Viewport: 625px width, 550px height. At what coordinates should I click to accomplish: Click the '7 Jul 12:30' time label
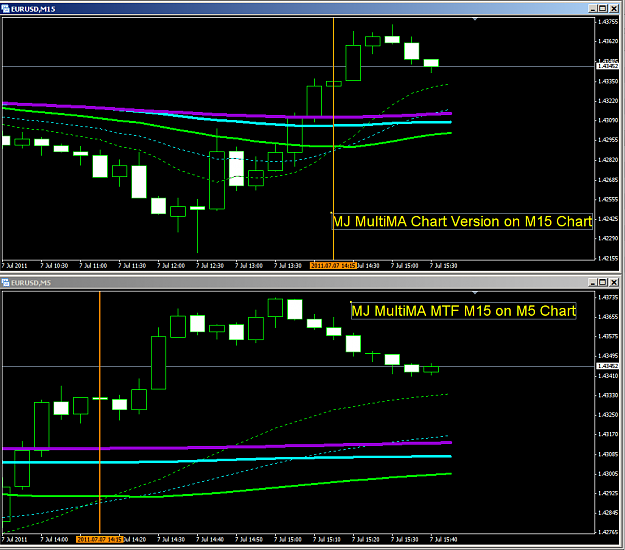210,265
